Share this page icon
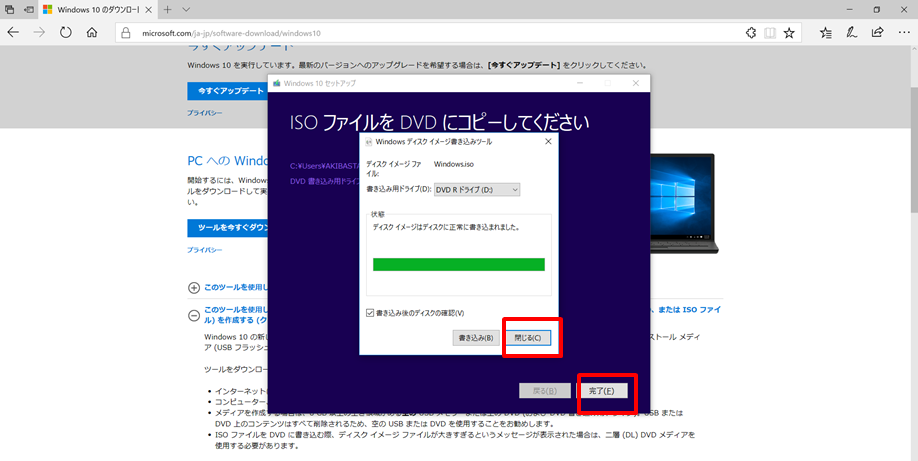 coord(877,33)
